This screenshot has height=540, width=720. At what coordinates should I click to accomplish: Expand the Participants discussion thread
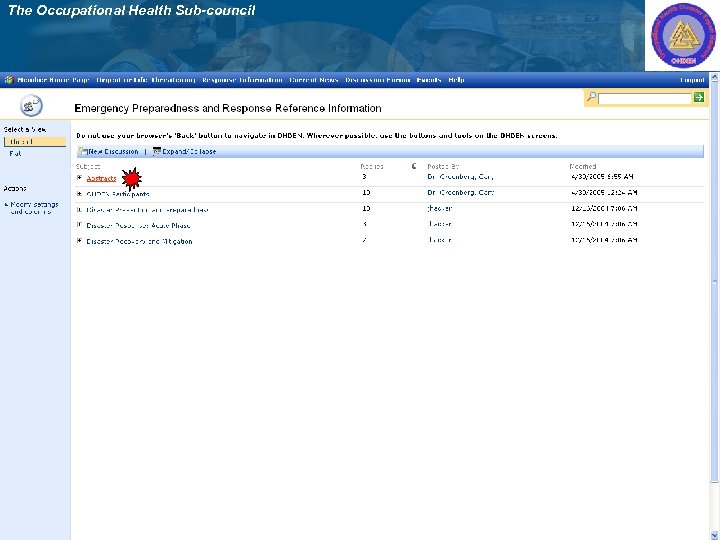tap(79, 194)
